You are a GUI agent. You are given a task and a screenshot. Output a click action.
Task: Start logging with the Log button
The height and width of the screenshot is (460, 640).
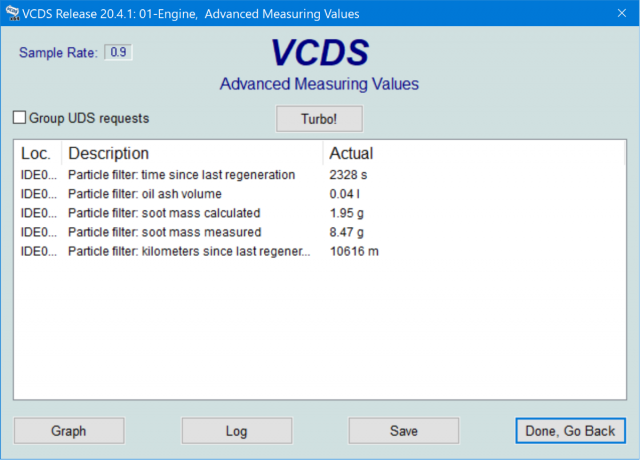(236, 431)
